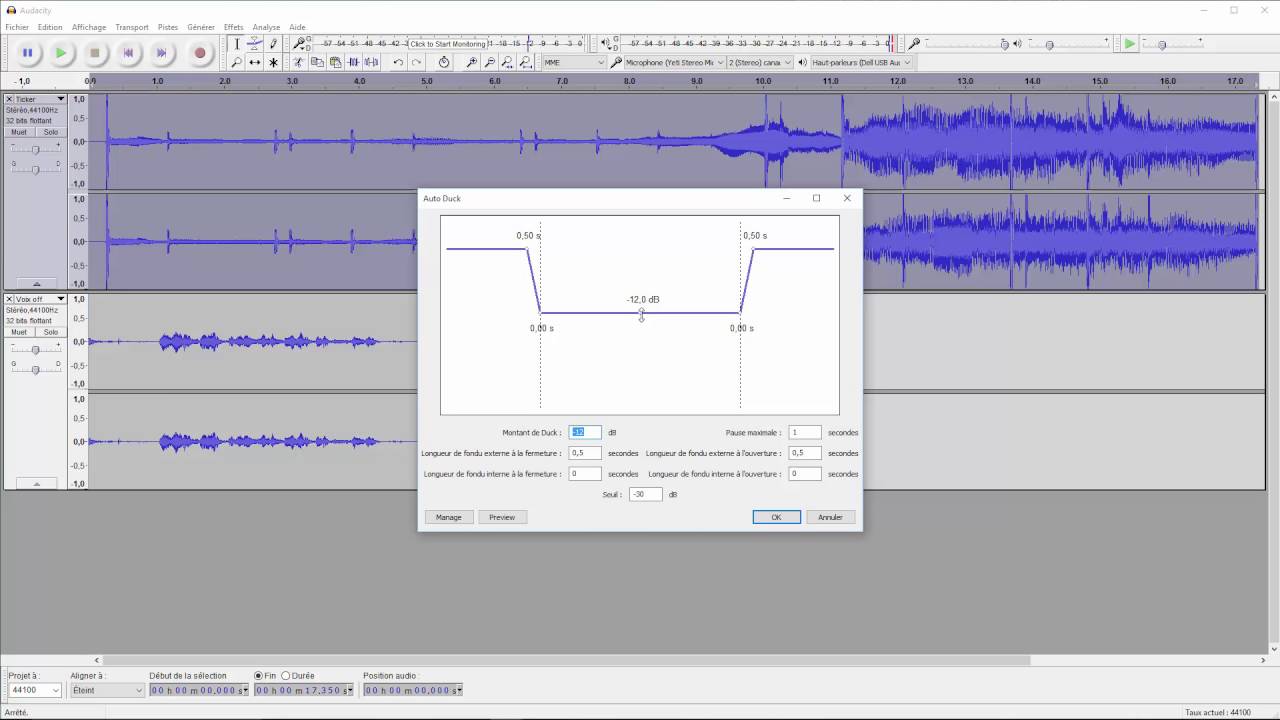The width and height of the screenshot is (1280, 720).
Task: Click the Cut scissors icon
Action: [298, 62]
